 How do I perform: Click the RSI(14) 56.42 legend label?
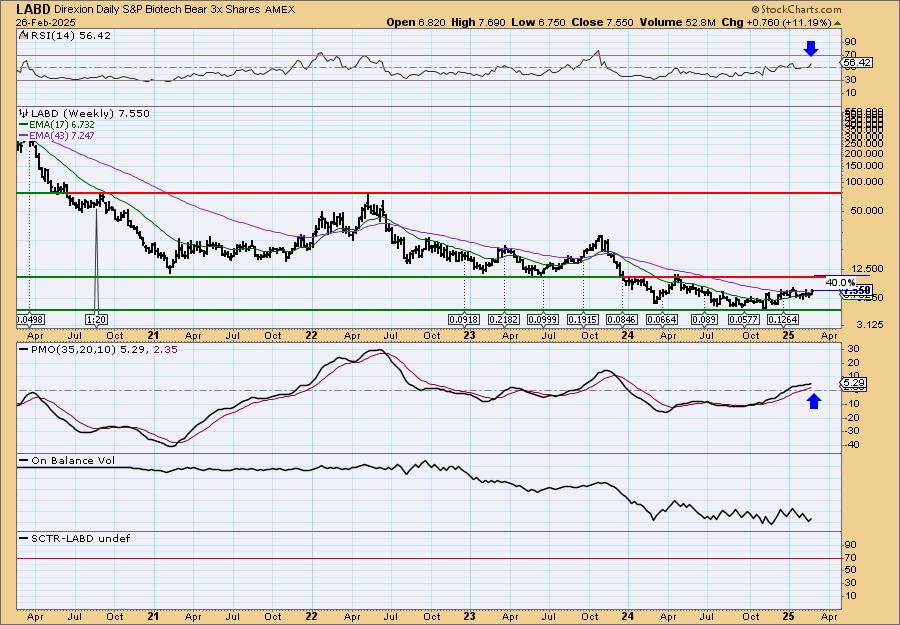(x=69, y=35)
